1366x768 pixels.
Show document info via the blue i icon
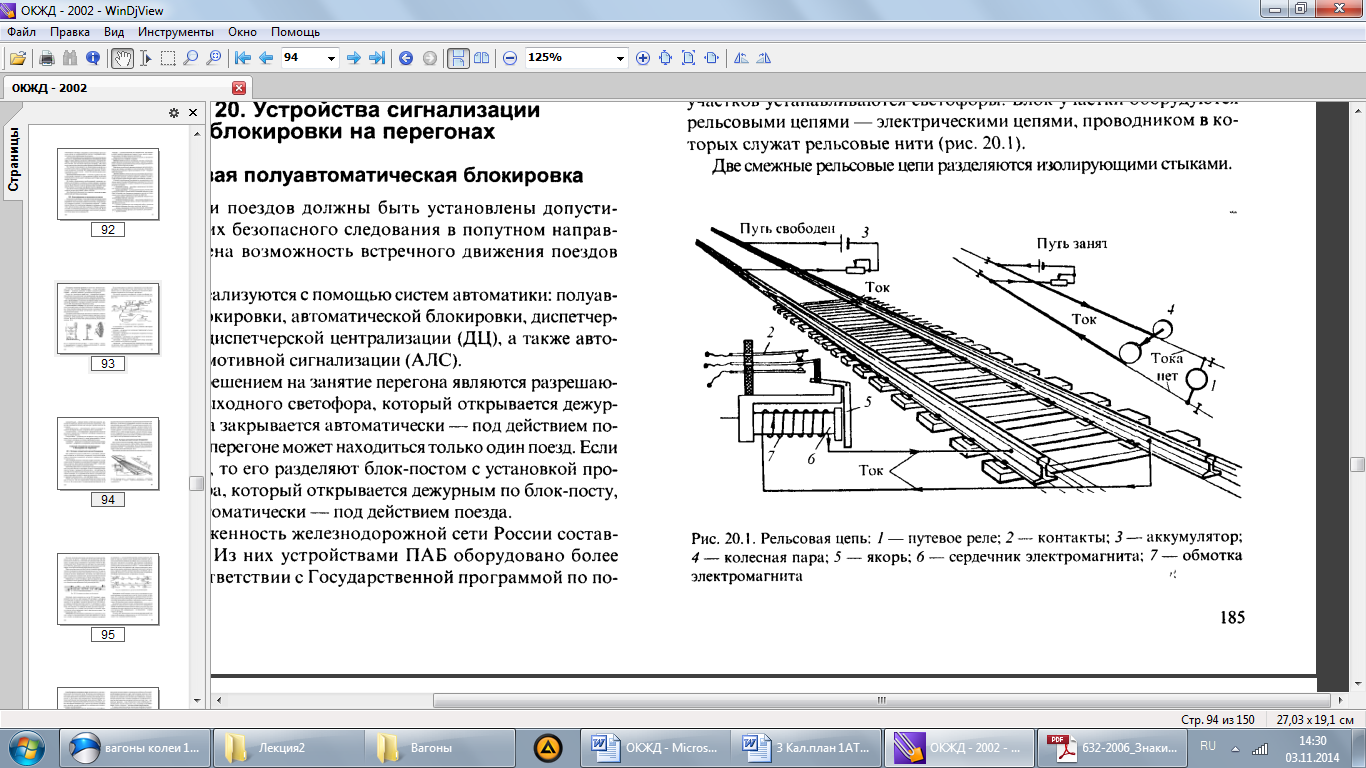(93, 58)
